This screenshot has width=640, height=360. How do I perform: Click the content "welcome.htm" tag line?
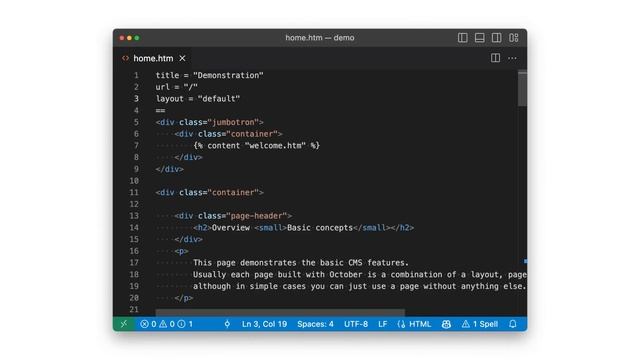pyautogui.click(x=257, y=146)
